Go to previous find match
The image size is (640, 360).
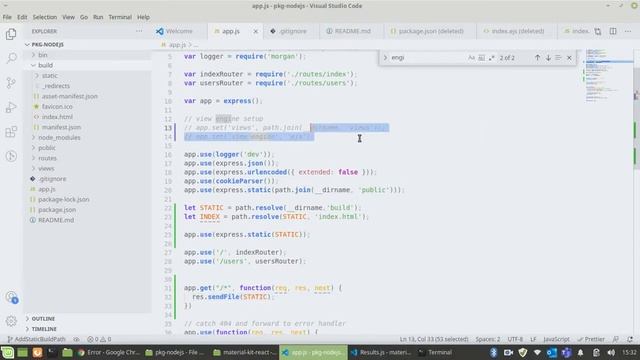538,58
